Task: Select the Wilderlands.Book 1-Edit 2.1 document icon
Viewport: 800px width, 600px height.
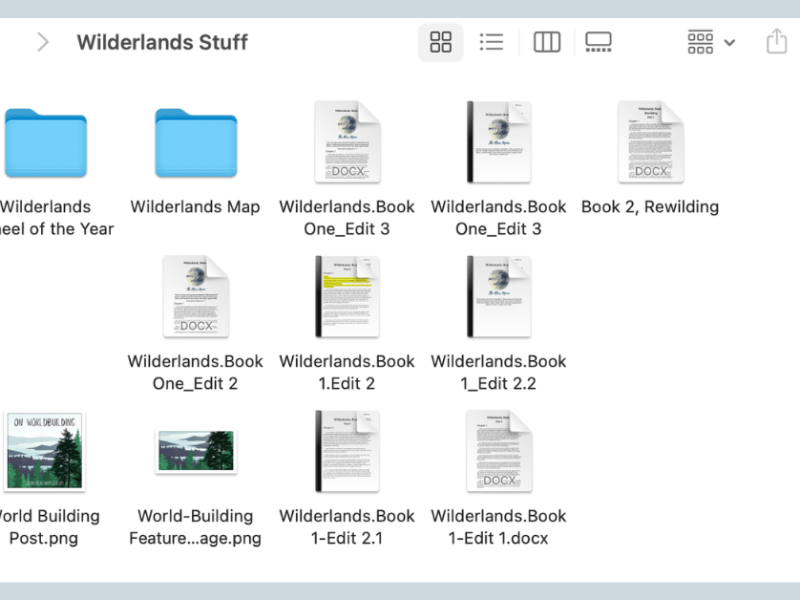Action: point(347,451)
